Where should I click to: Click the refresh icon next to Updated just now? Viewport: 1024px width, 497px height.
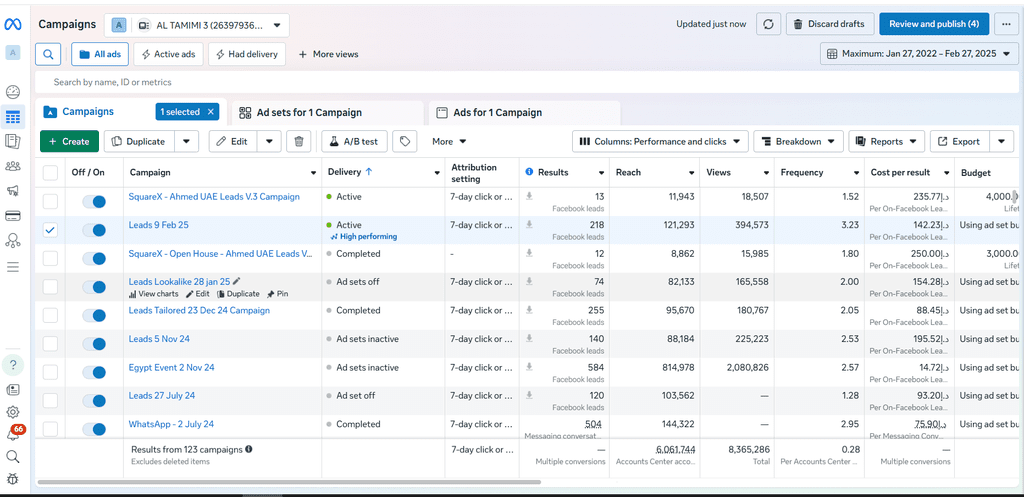(769, 24)
